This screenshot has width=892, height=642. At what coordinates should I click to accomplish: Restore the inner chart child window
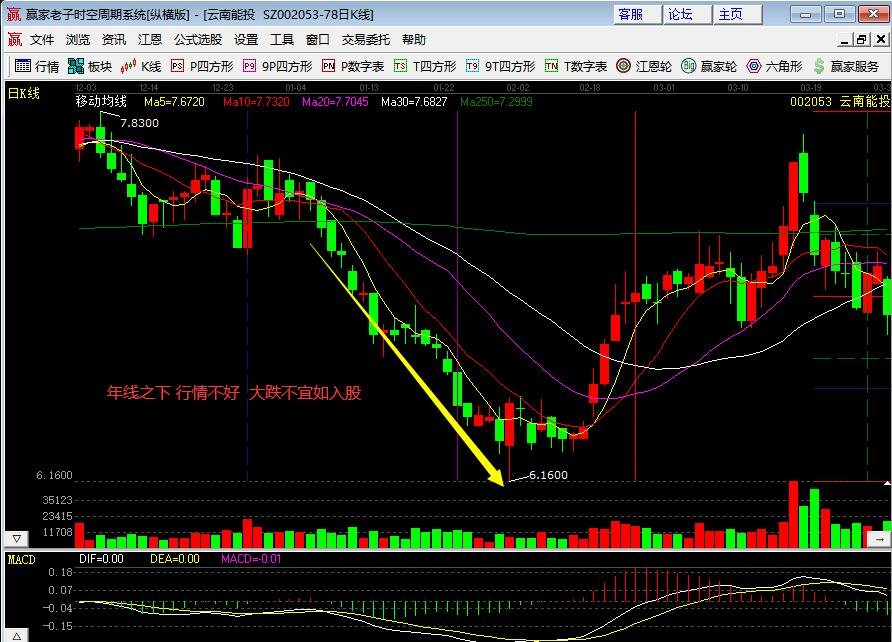pyautogui.click(x=862, y=40)
